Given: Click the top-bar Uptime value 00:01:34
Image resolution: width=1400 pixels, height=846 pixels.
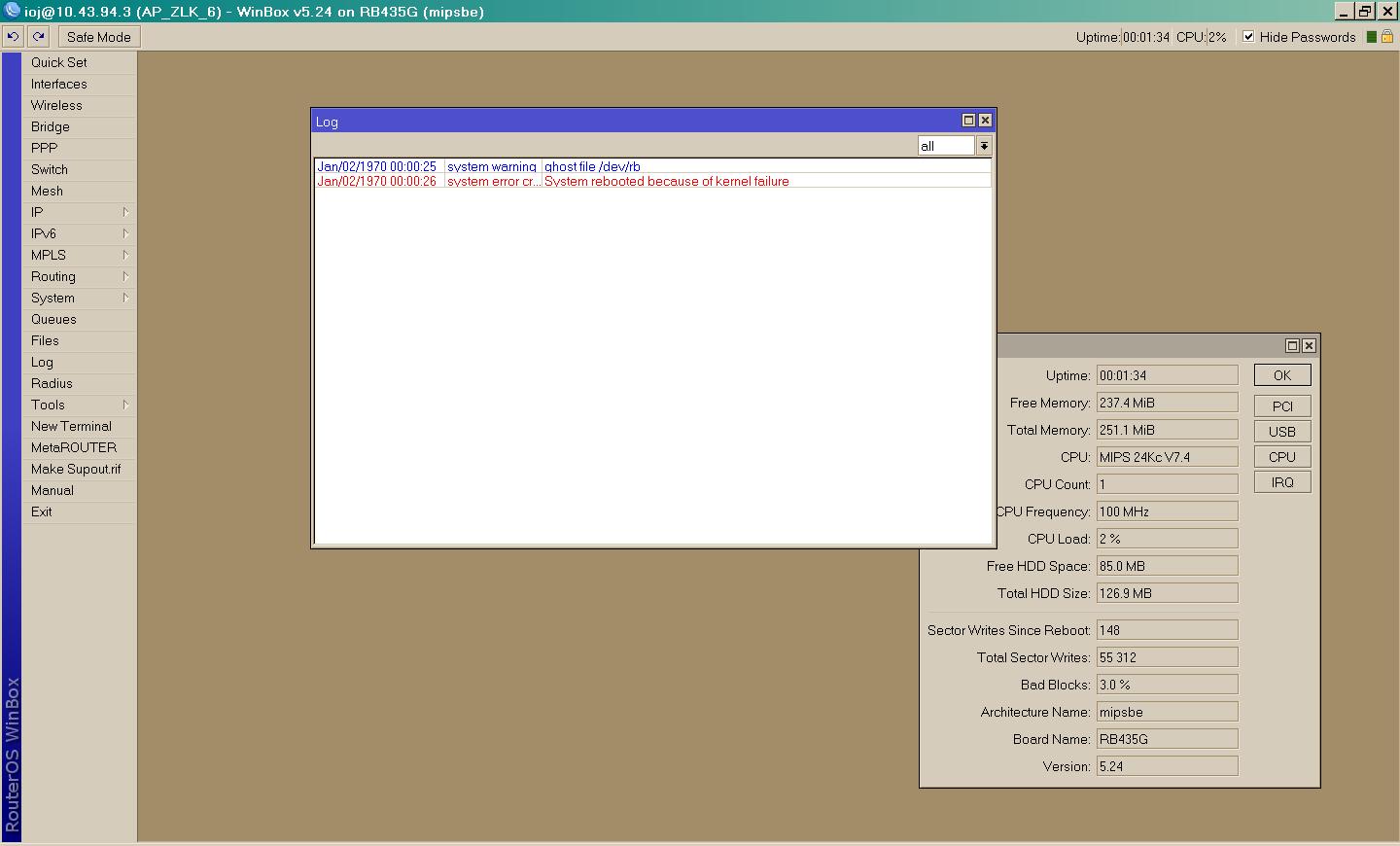Looking at the screenshot, I should pyautogui.click(x=1147, y=37).
